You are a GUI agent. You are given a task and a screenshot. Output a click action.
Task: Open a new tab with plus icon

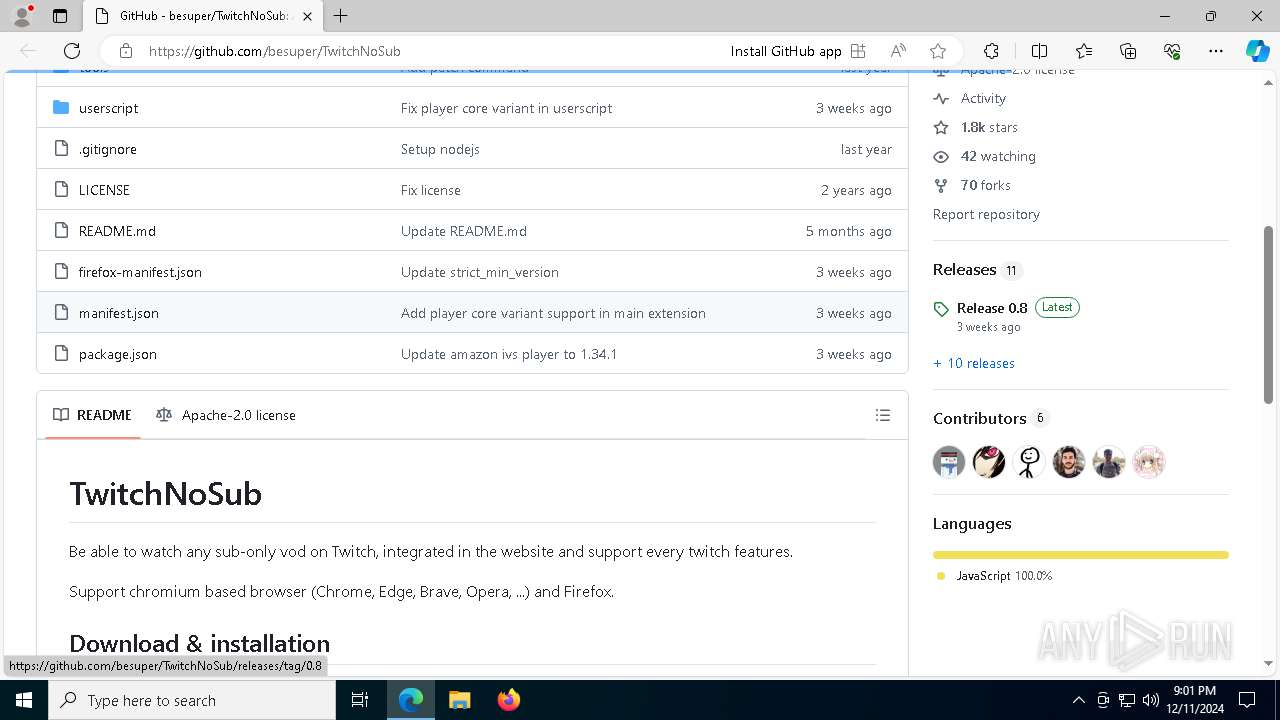(x=341, y=16)
